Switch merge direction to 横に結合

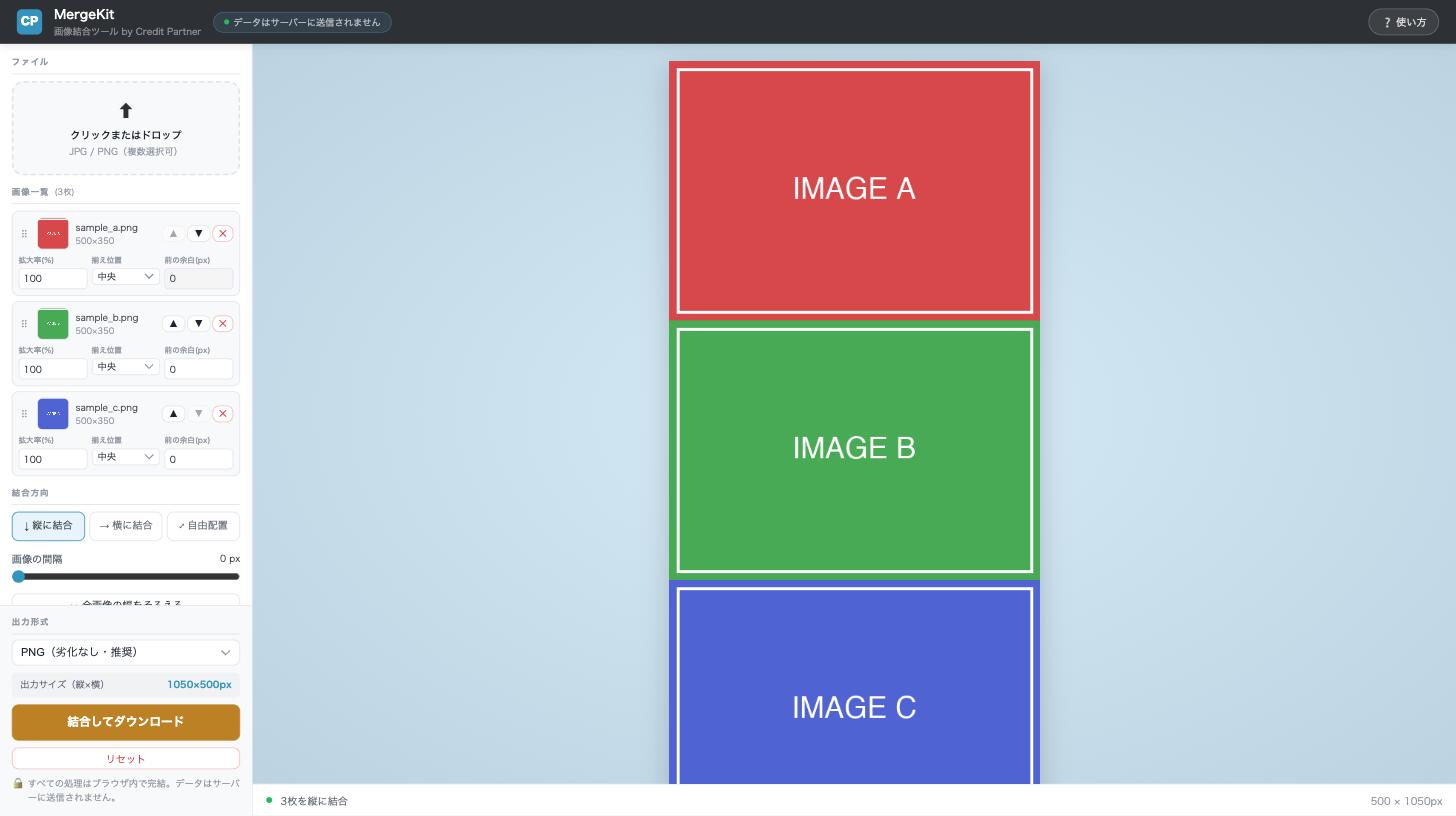[x=126, y=526]
